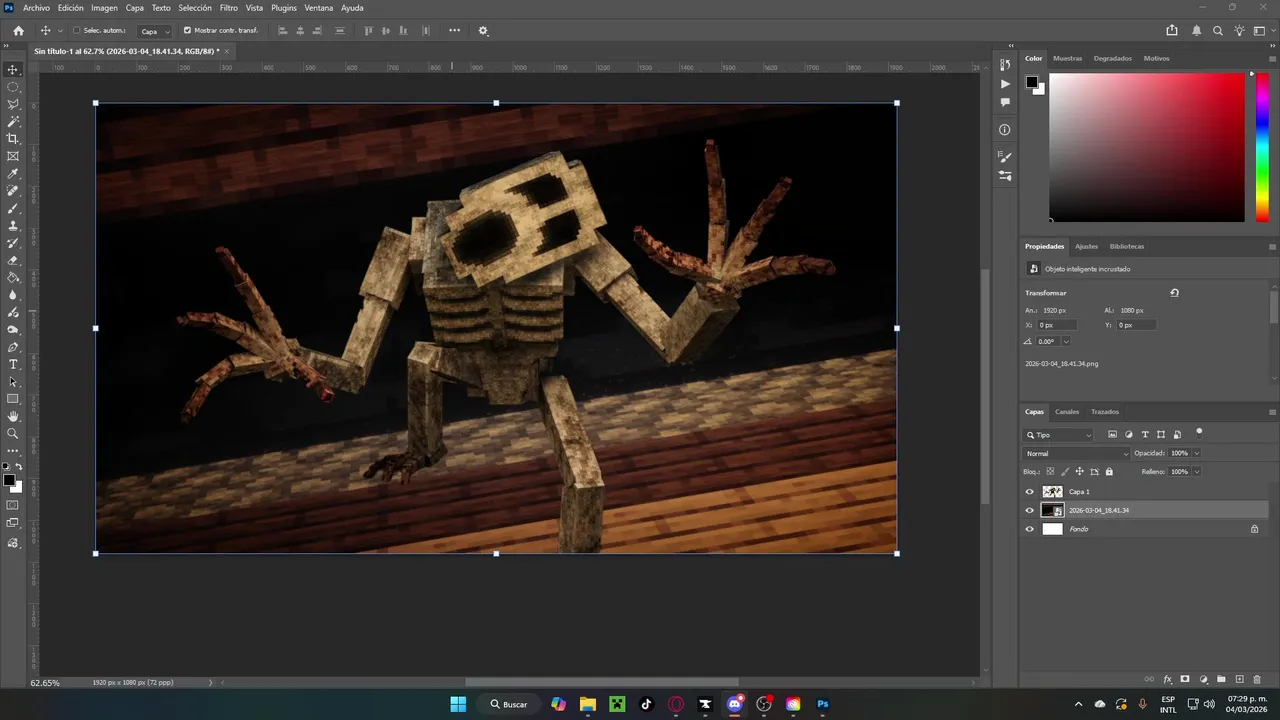Hide the Capa 1 layer

tap(1030, 492)
